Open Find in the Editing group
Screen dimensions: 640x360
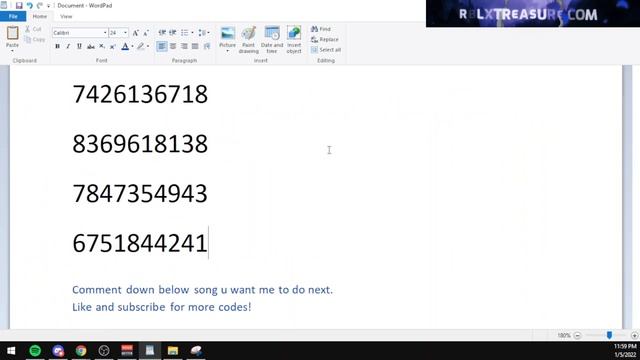pos(321,29)
